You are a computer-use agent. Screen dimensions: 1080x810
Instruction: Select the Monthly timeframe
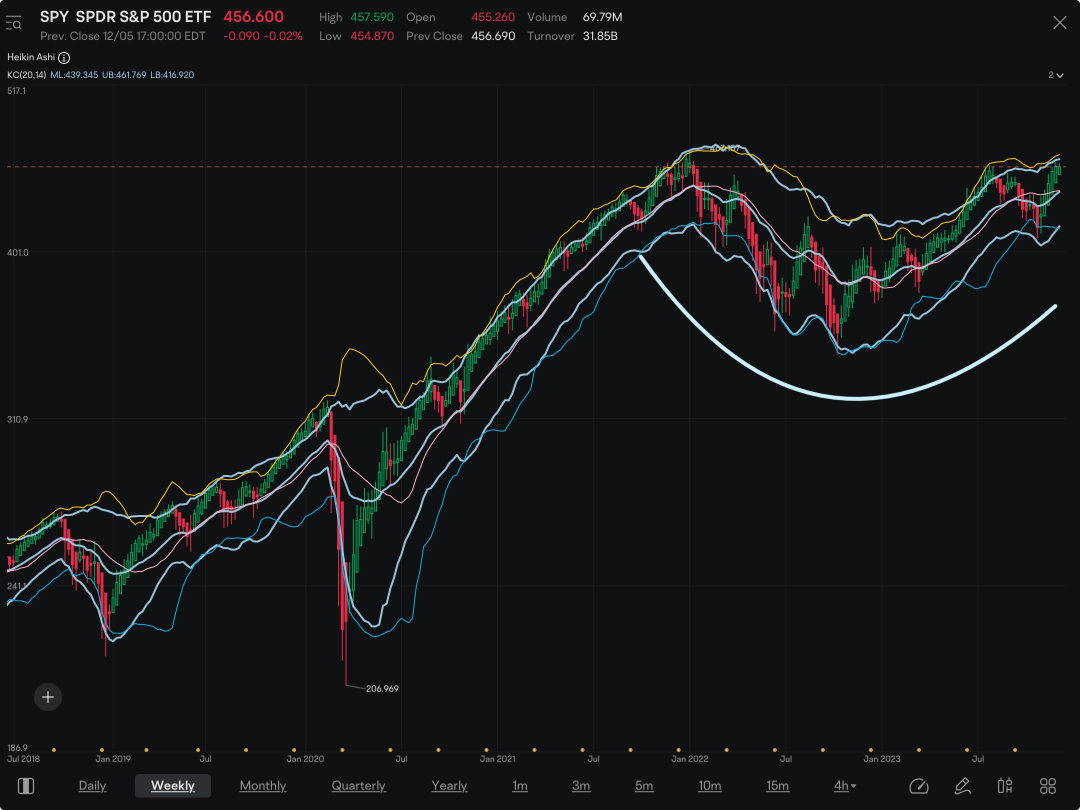click(262, 786)
